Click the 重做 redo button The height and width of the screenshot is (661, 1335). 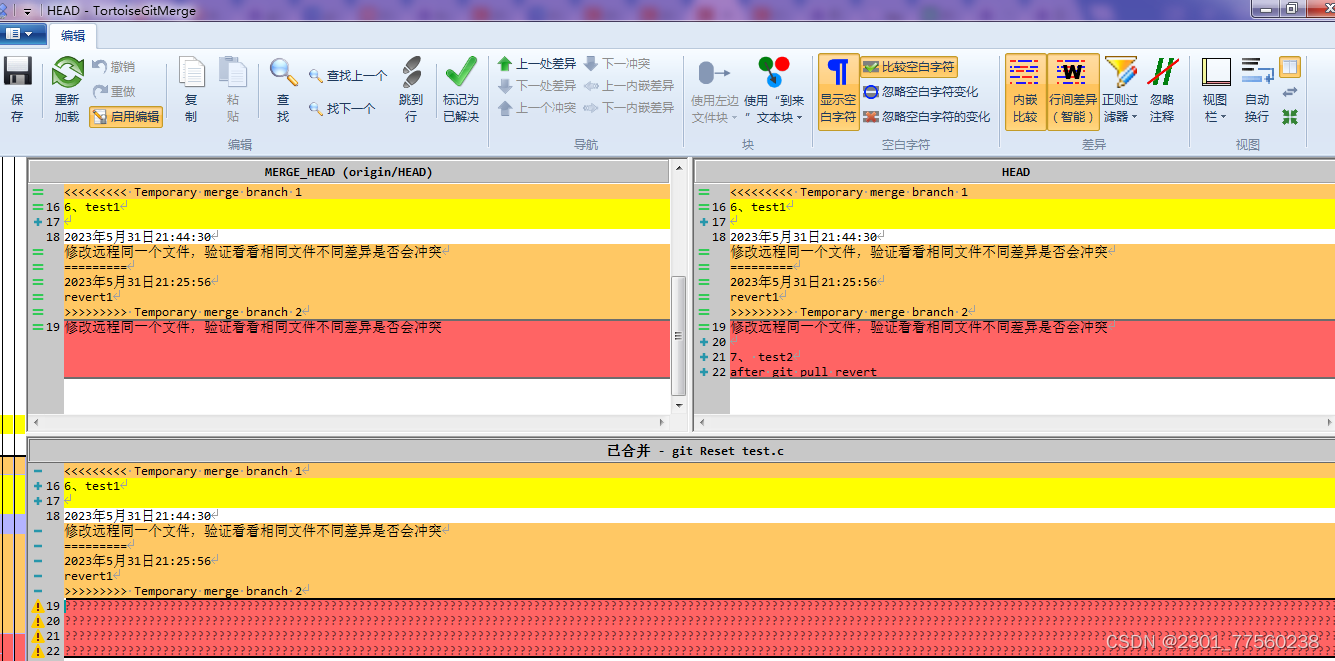(x=113, y=91)
